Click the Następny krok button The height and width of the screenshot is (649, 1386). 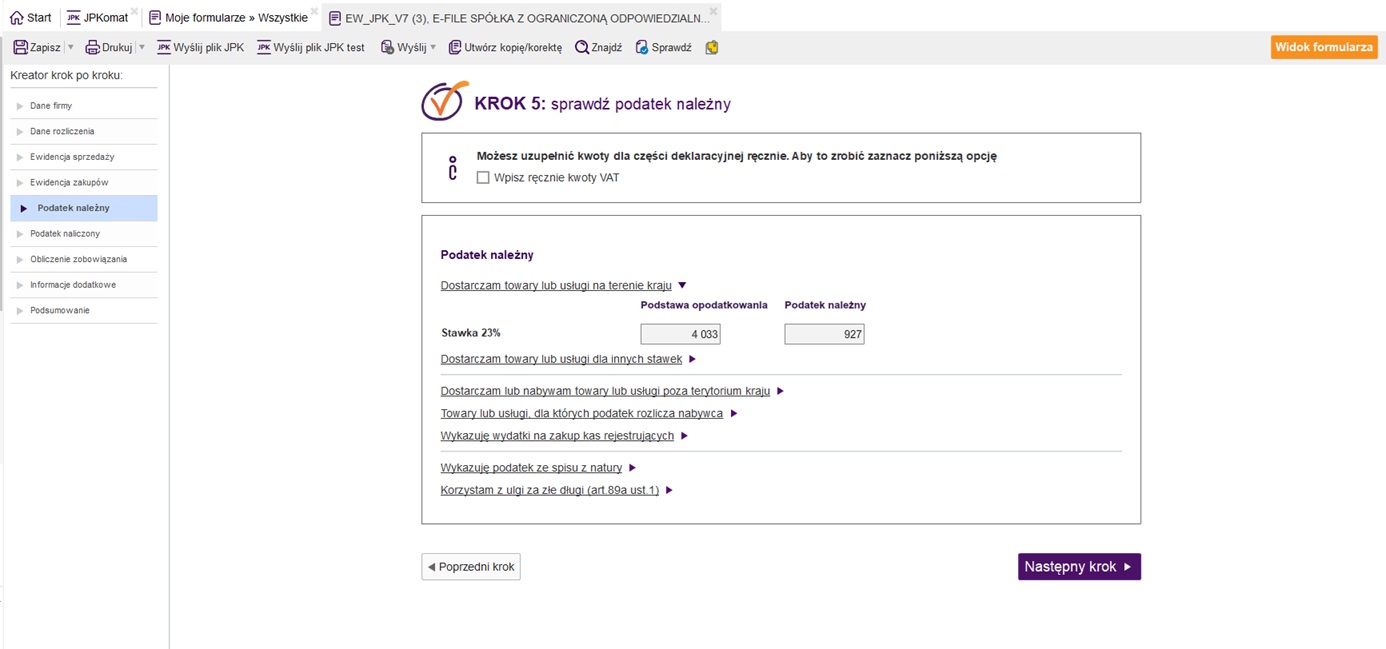pyautogui.click(x=1078, y=567)
